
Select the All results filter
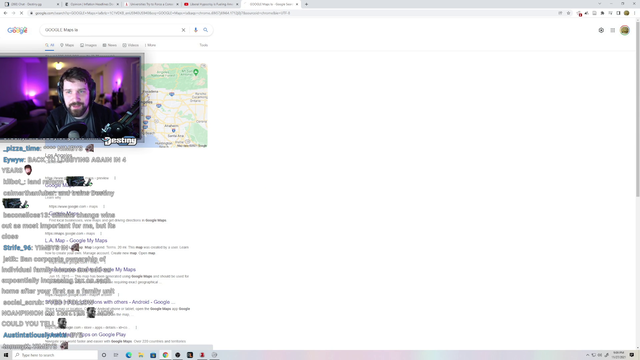[49, 45]
